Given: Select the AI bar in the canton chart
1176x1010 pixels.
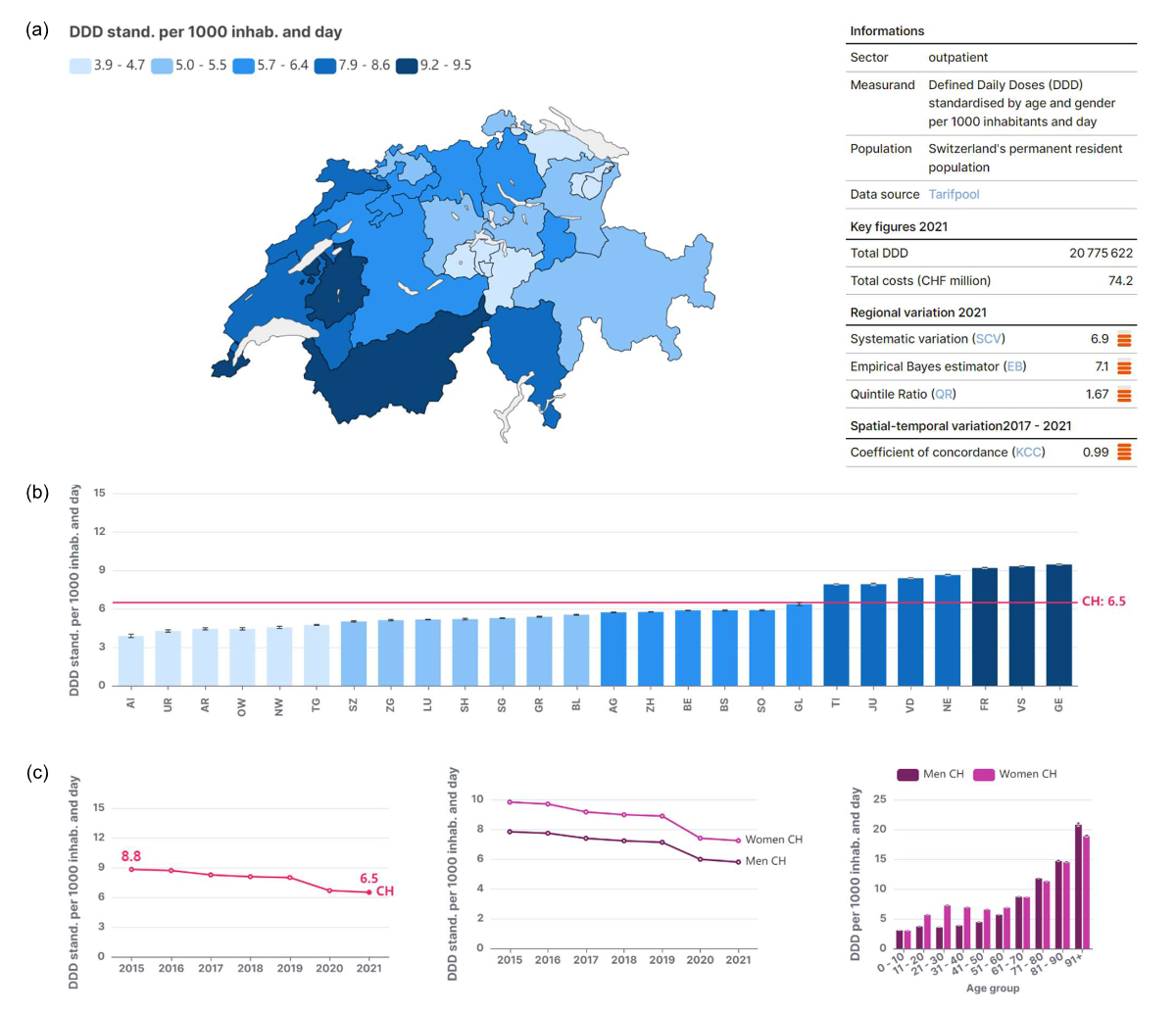Looking at the screenshot, I should point(131,660).
